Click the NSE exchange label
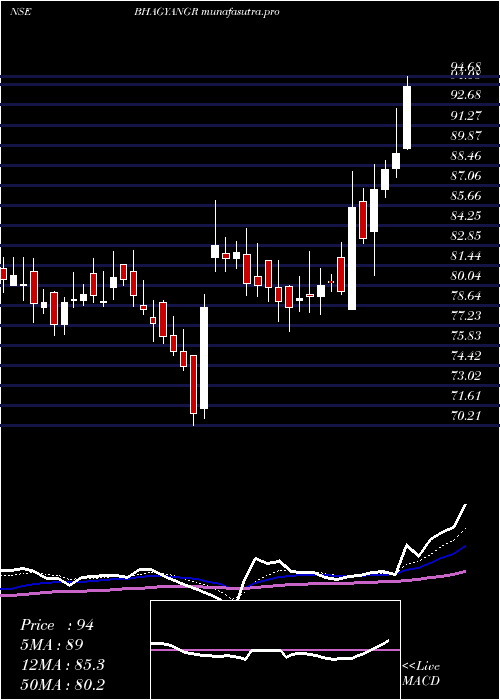The image size is (500, 700). [x=20, y=12]
